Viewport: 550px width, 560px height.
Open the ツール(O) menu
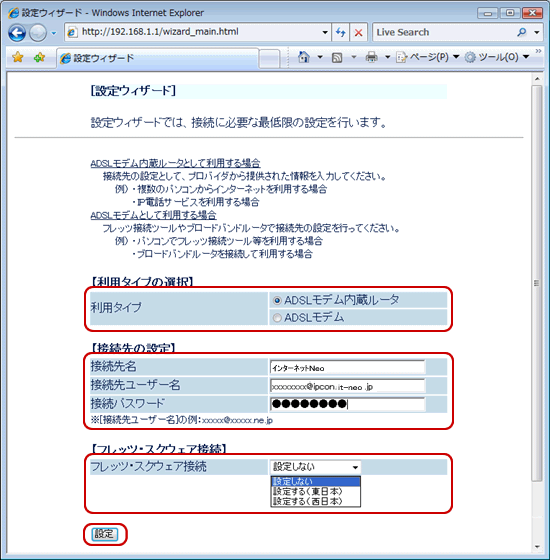coord(497,57)
